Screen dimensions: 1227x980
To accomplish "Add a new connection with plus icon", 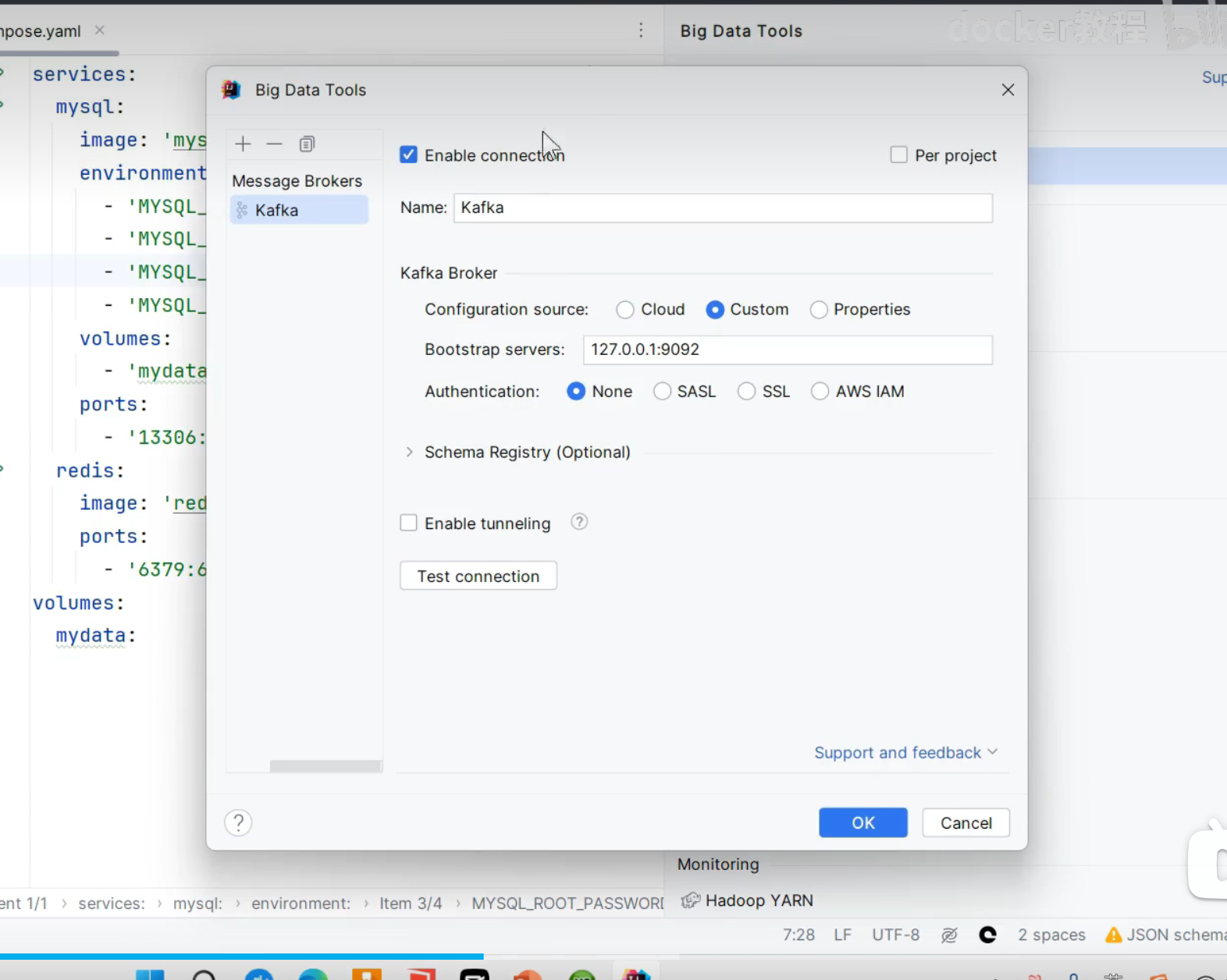I will pos(243,144).
